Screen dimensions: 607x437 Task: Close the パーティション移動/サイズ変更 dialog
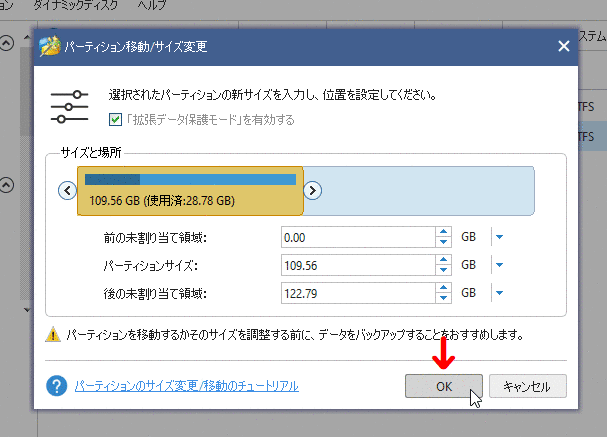(565, 46)
